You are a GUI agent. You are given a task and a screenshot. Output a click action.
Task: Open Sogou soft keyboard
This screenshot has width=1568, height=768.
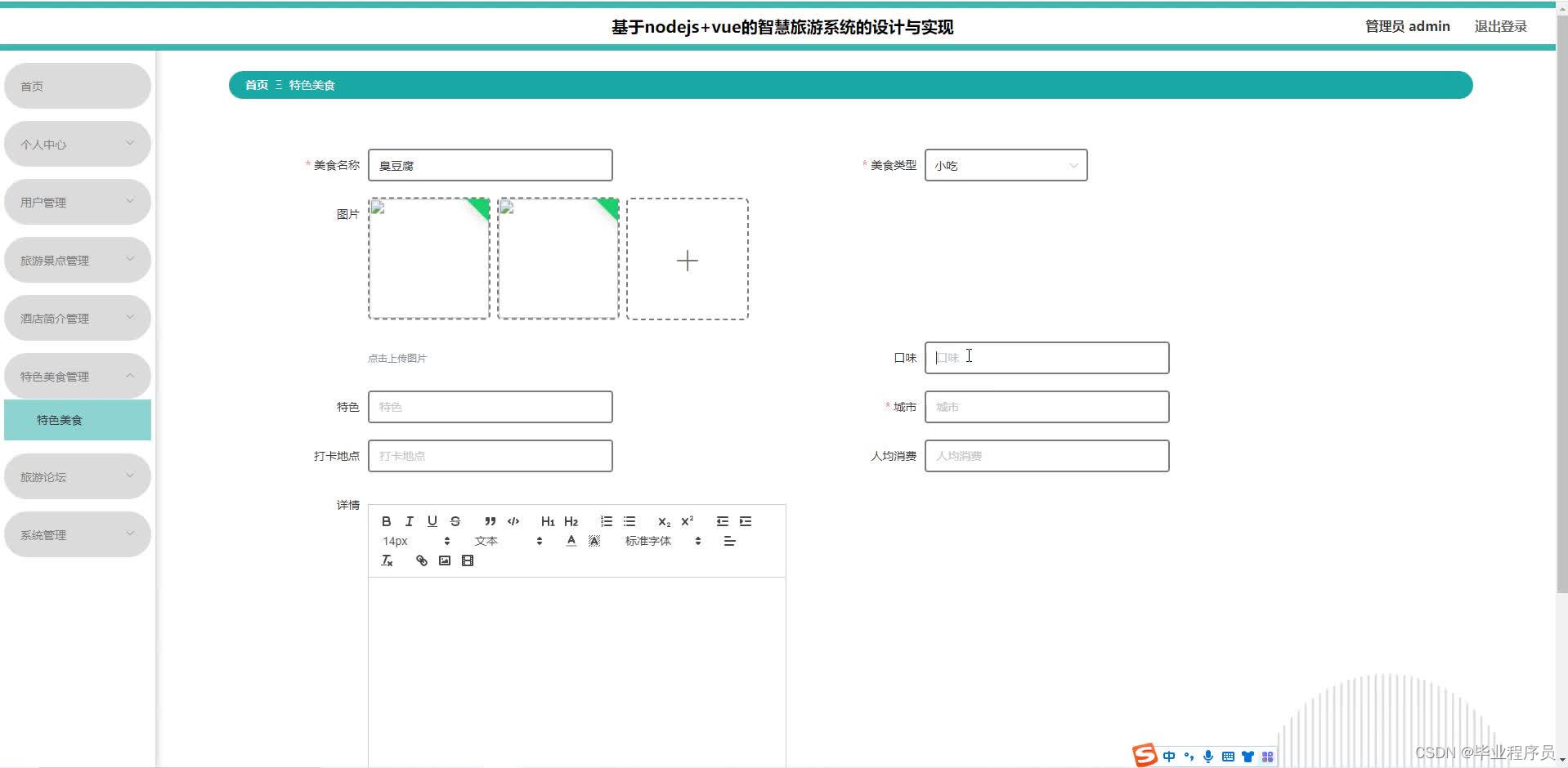coord(1228,757)
